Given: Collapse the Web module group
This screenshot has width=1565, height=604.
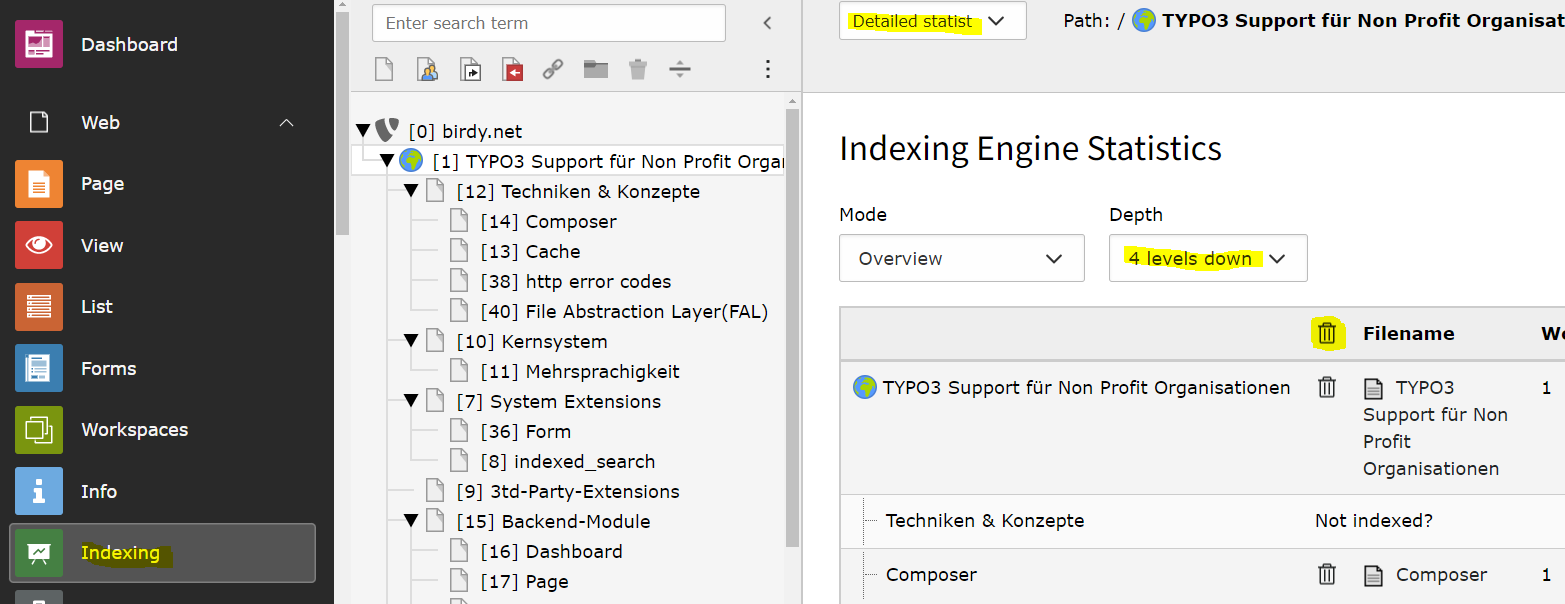Looking at the screenshot, I should 286,123.
